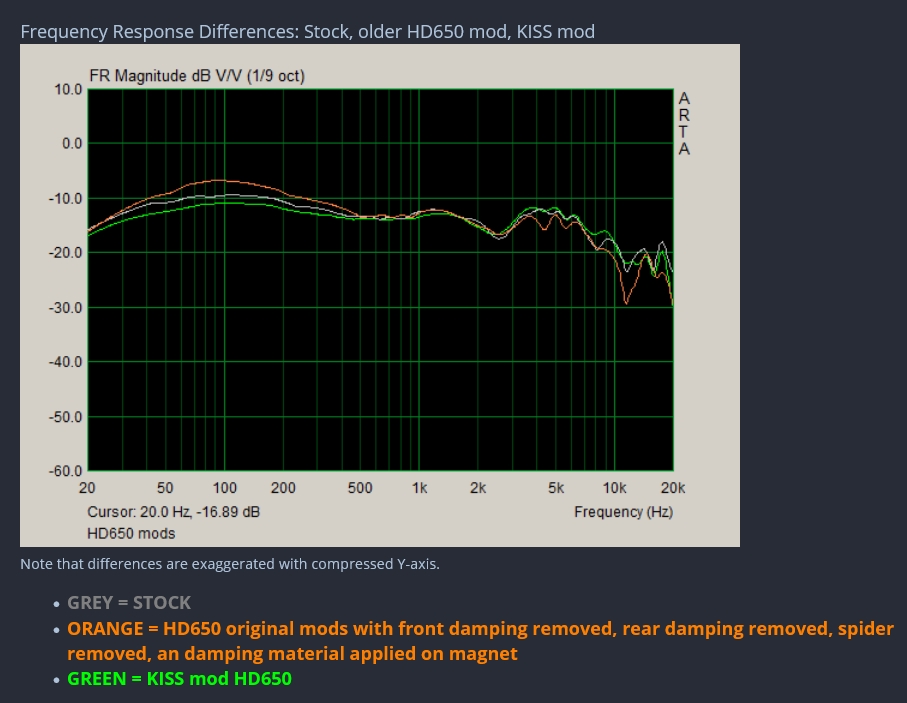Click the '200' frequency axis tick

(x=283, y=488)
